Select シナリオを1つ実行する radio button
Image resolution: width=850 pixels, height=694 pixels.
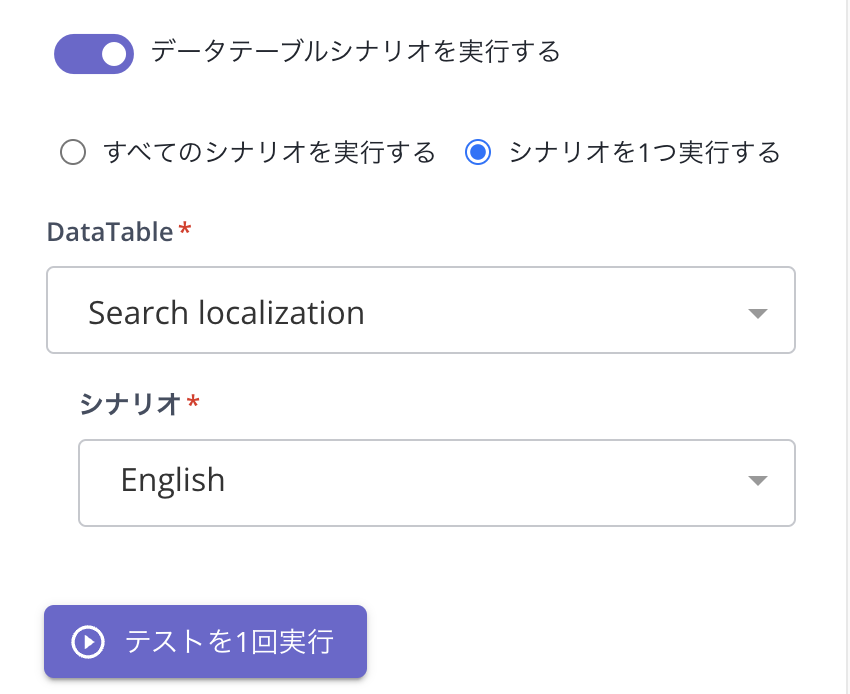(478, 152)
